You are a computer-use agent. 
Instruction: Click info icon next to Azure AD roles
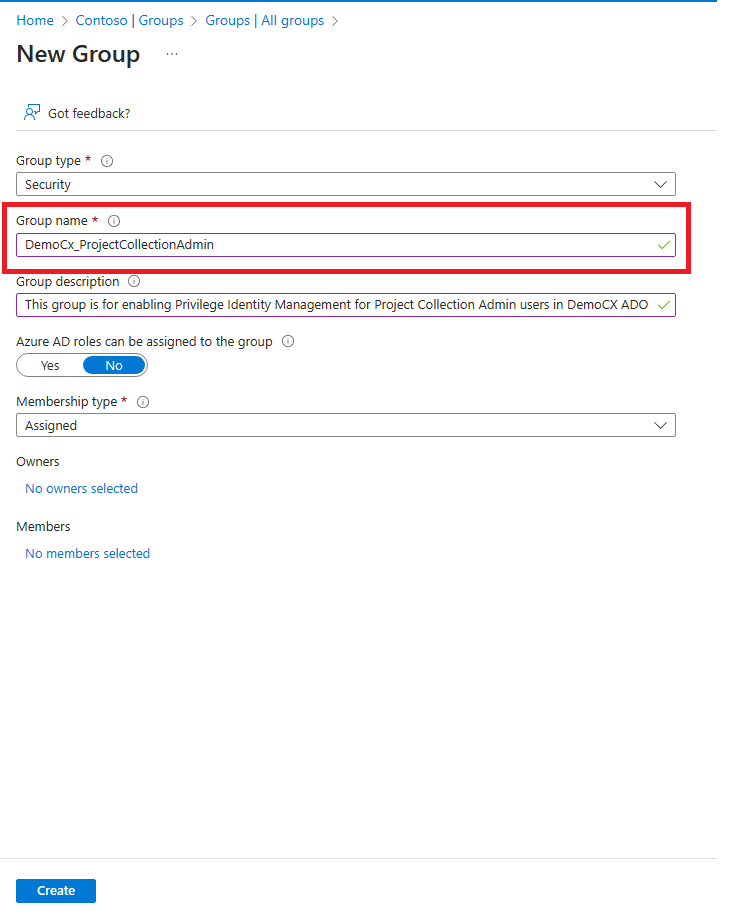pos(288,342)
